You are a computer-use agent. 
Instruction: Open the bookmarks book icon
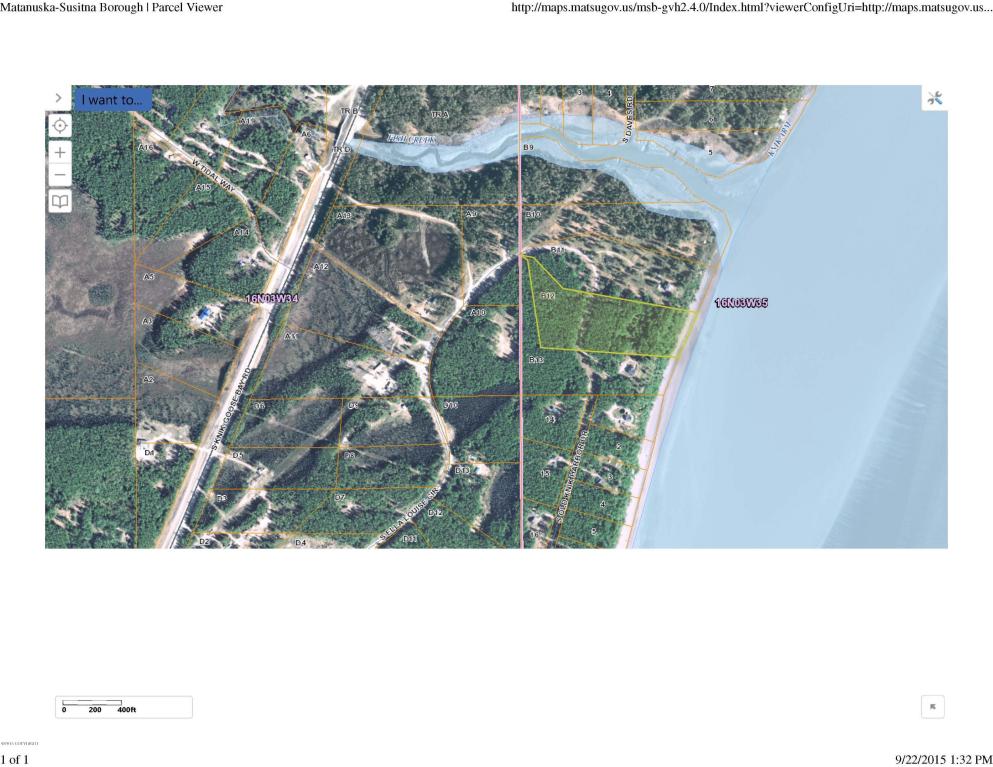pos(60,201)
